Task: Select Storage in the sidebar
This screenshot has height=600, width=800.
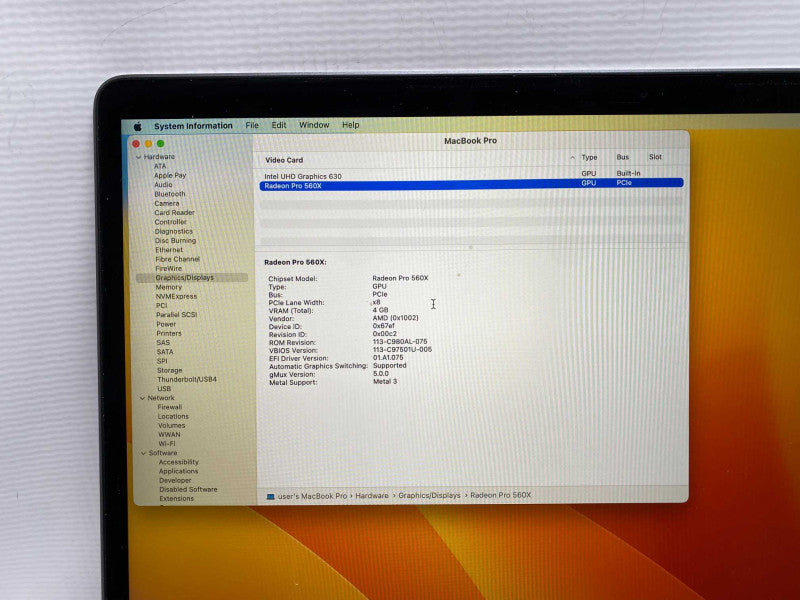Action: coord(170,370)
